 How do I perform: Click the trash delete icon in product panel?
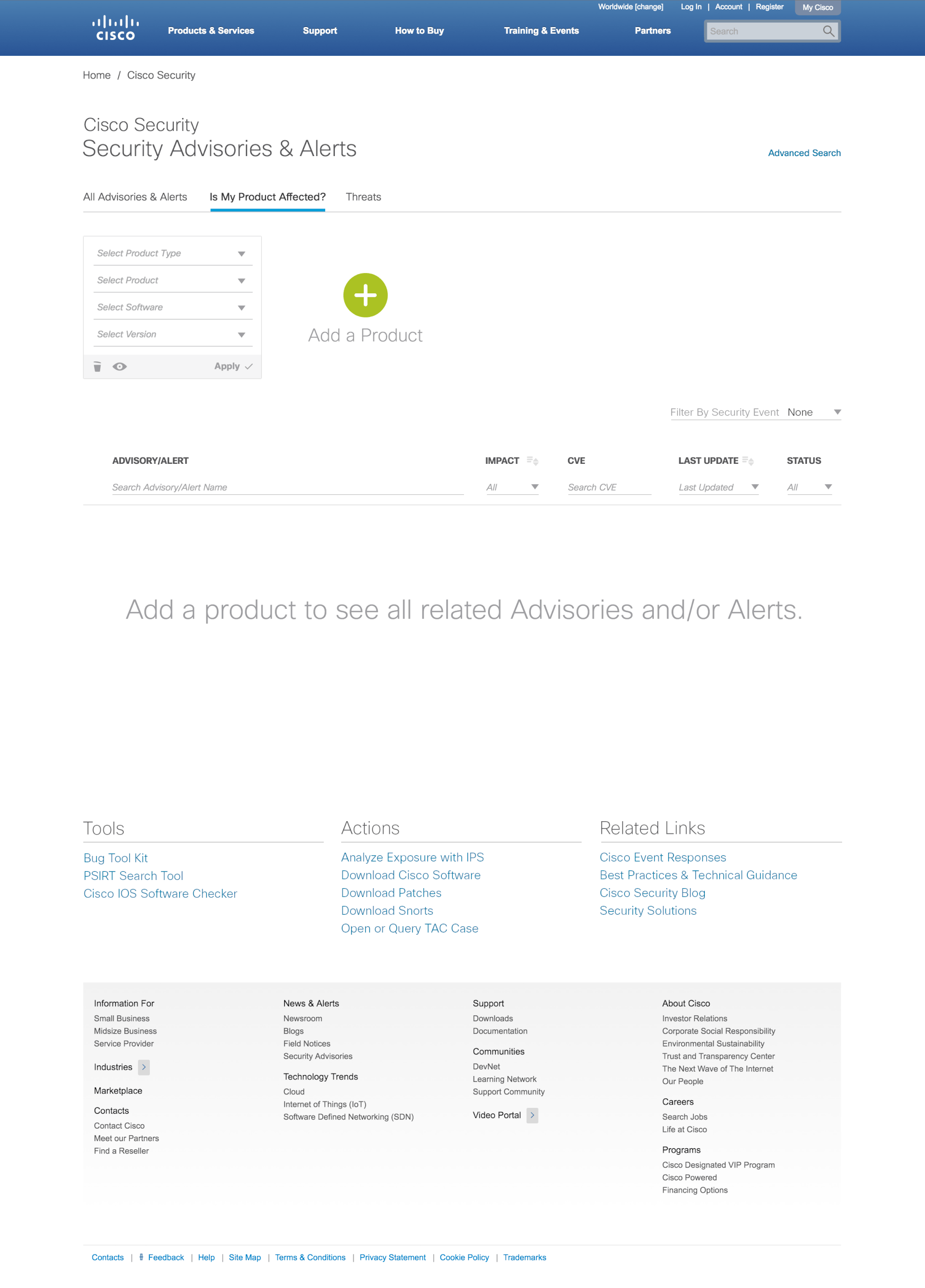click(x=98, y=367)
